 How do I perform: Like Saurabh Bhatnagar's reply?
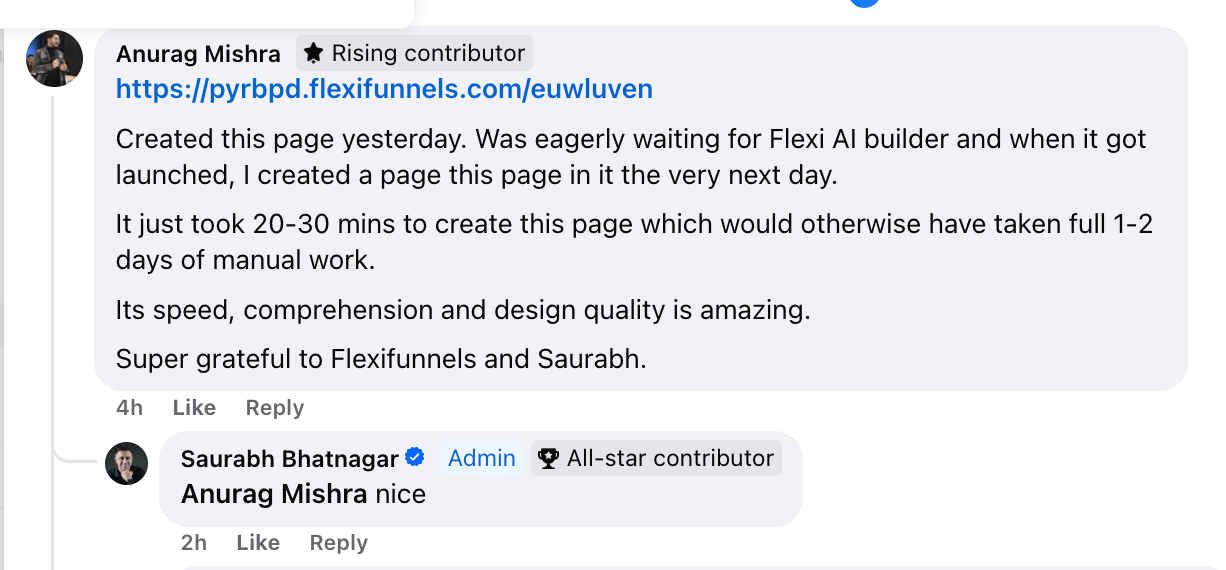(x=258, y=543)
